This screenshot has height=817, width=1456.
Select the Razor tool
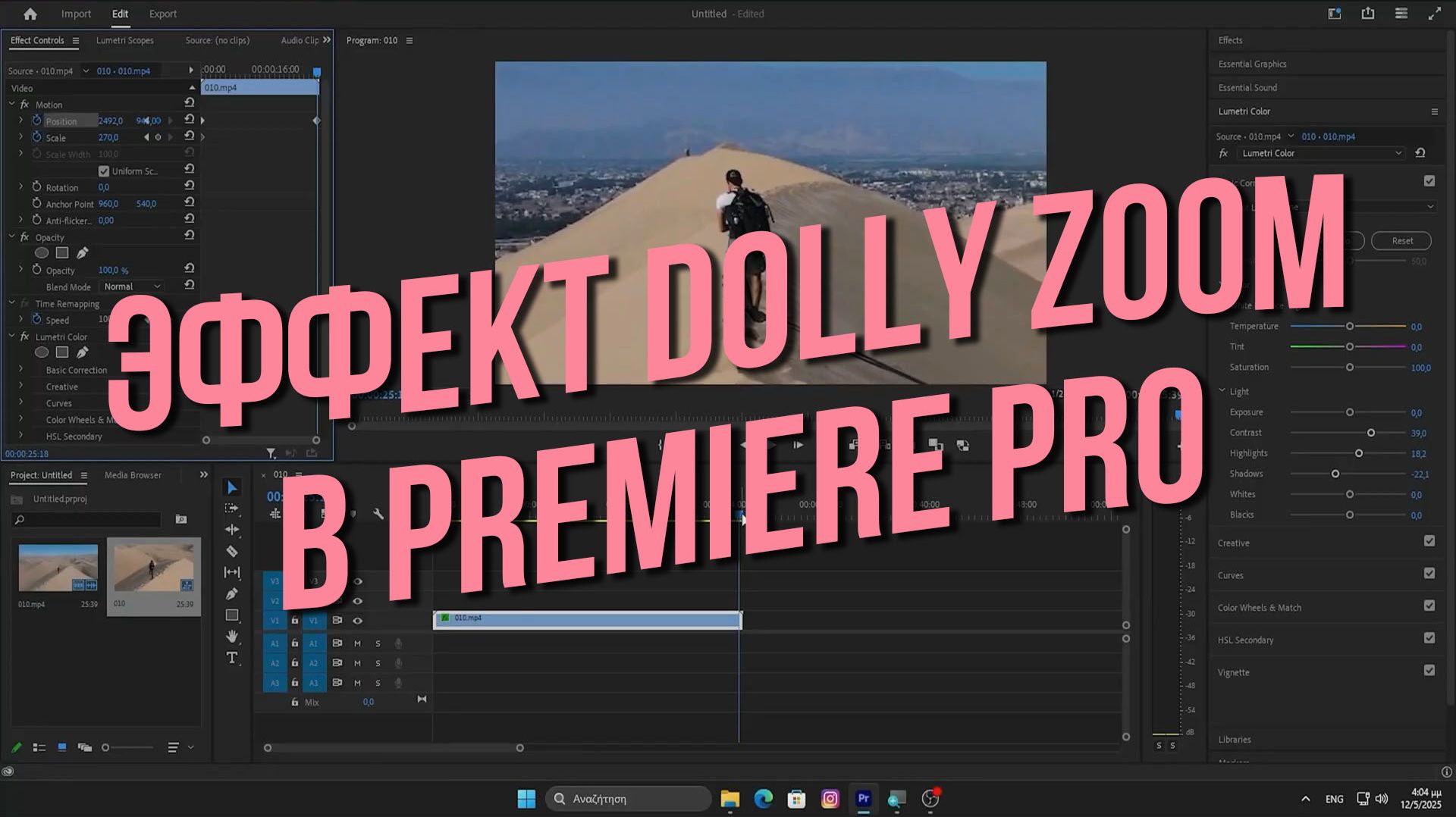click(x=233, y=551)
